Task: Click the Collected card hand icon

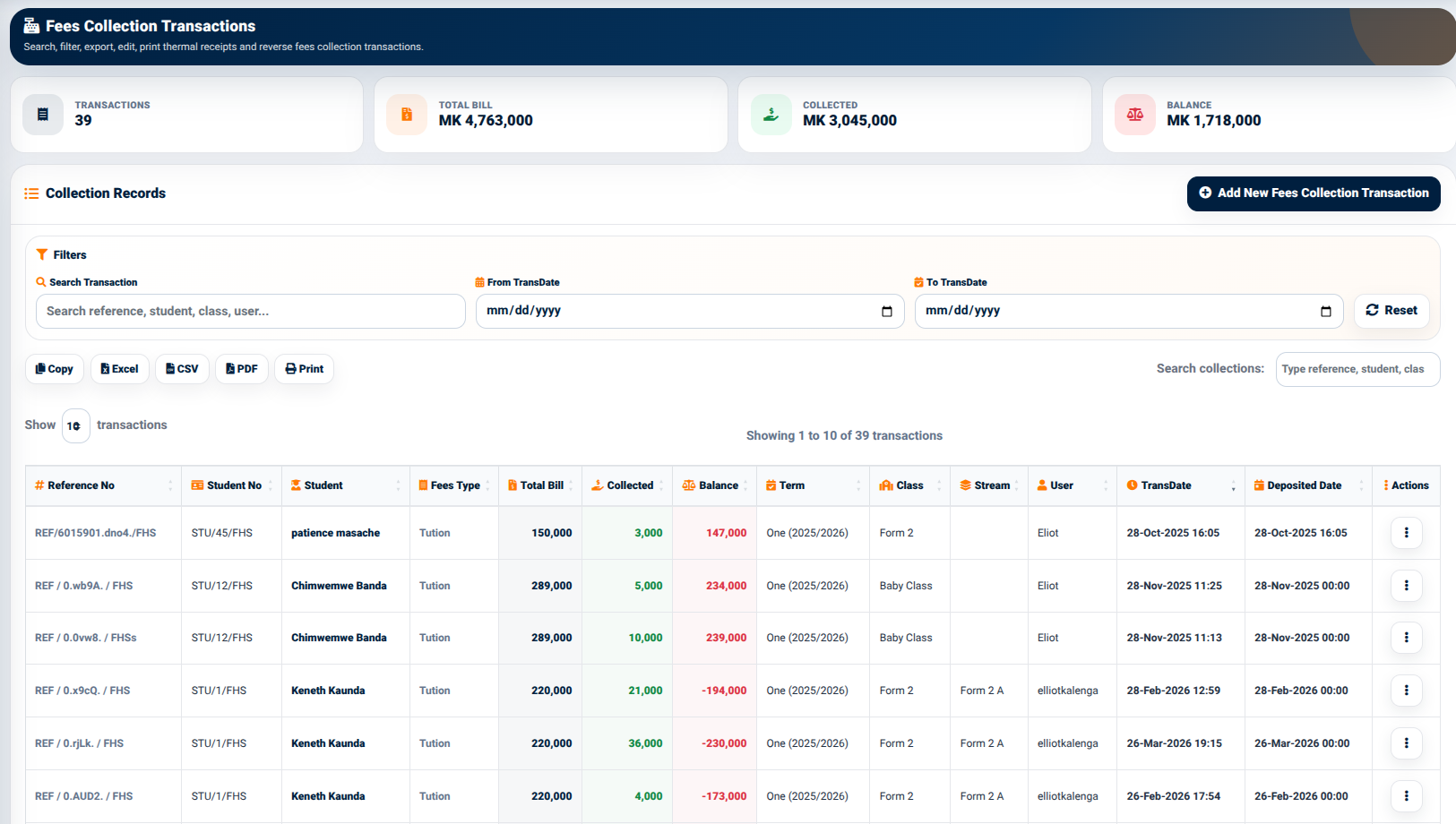Action: click(771, 115)
